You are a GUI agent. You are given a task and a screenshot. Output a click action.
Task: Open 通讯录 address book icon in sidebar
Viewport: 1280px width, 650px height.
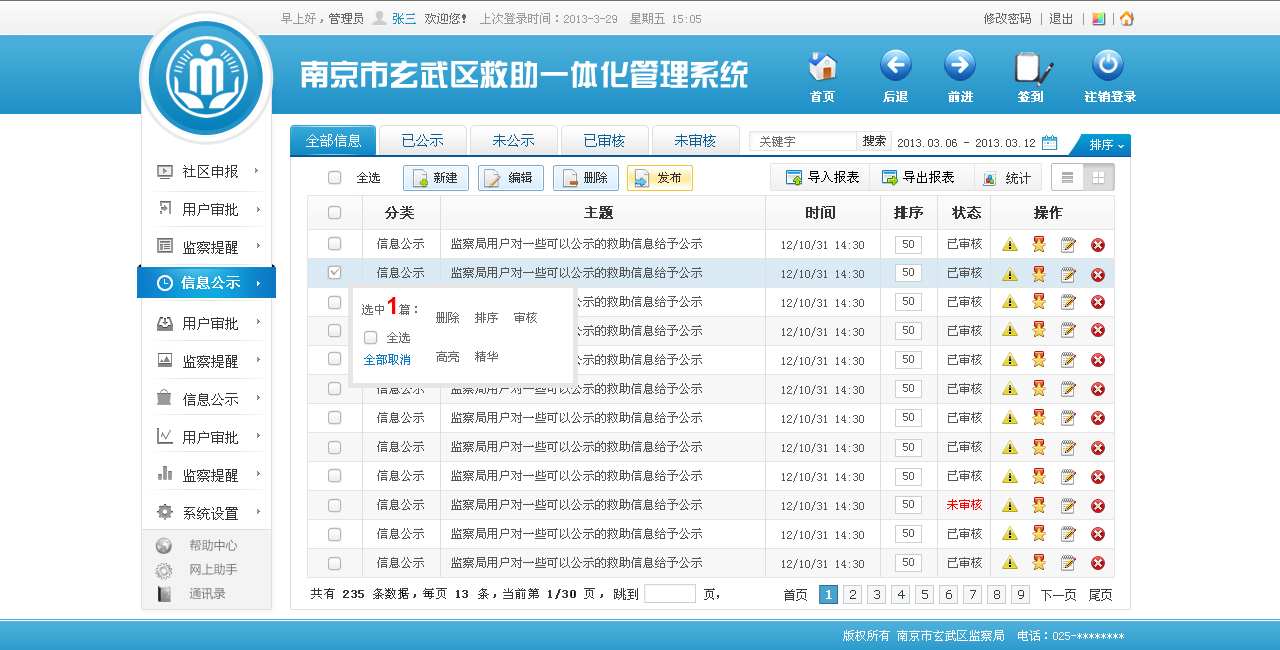(164, 594)
